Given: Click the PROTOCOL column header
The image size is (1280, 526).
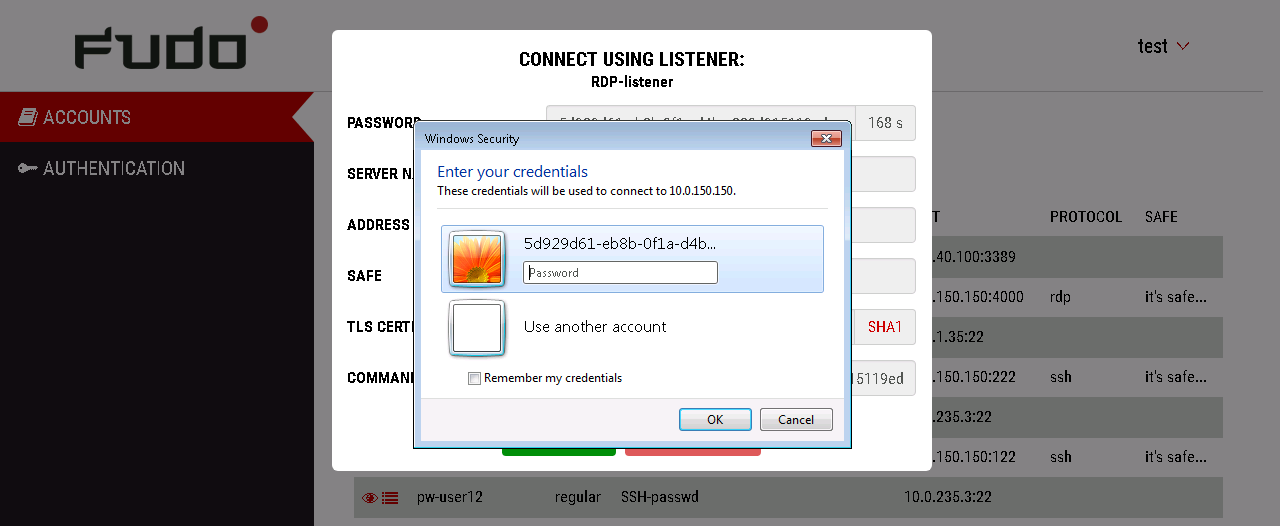Looking at the screenshot, I should pyautogui.click(x=1086, y=217).
